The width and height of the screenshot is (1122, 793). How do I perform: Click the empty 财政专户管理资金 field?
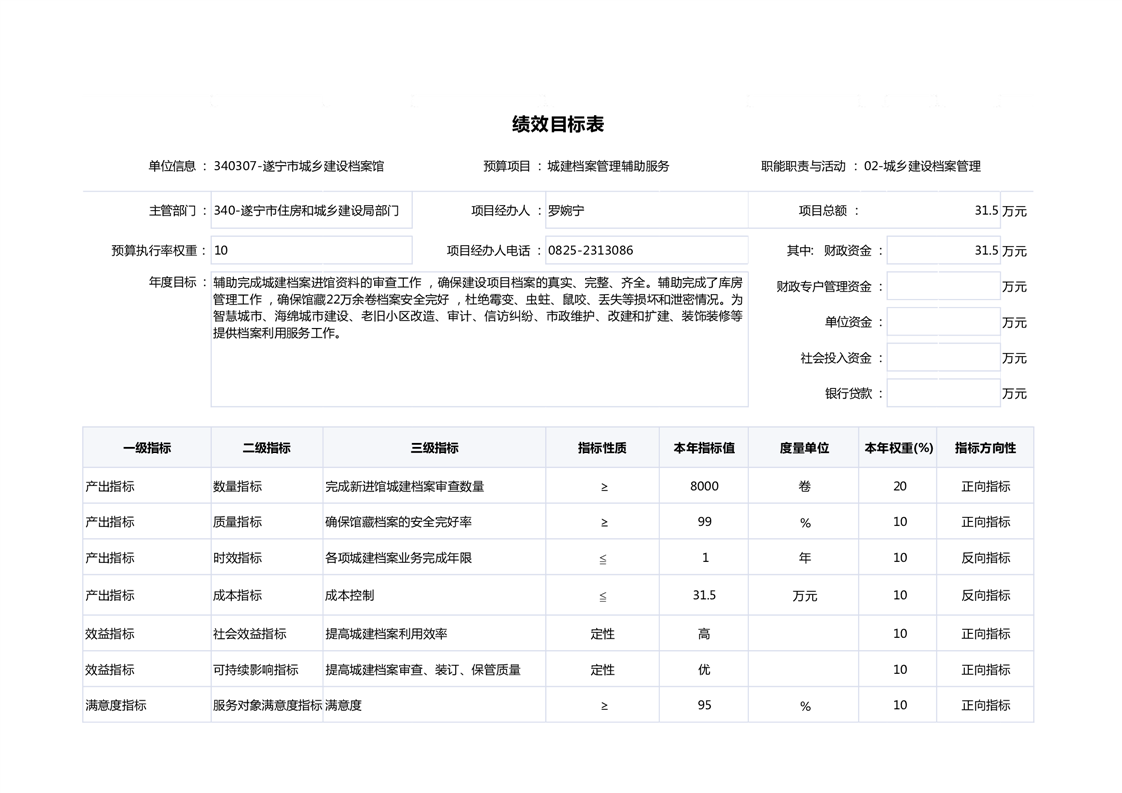tap(943, 286)
